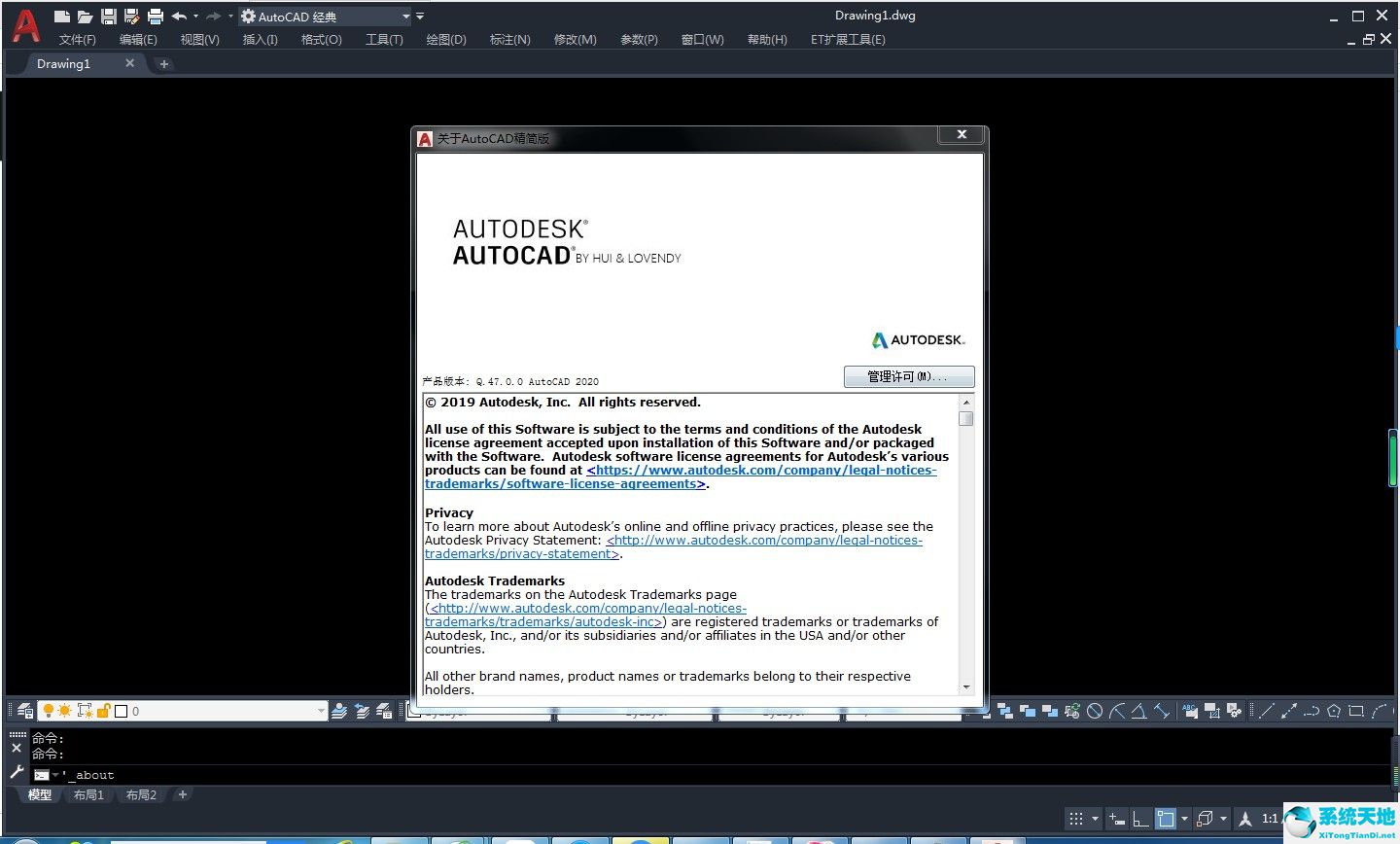
Task: Toggle layer 0 freeze sun icon
Action: click(x=65, y=711)
